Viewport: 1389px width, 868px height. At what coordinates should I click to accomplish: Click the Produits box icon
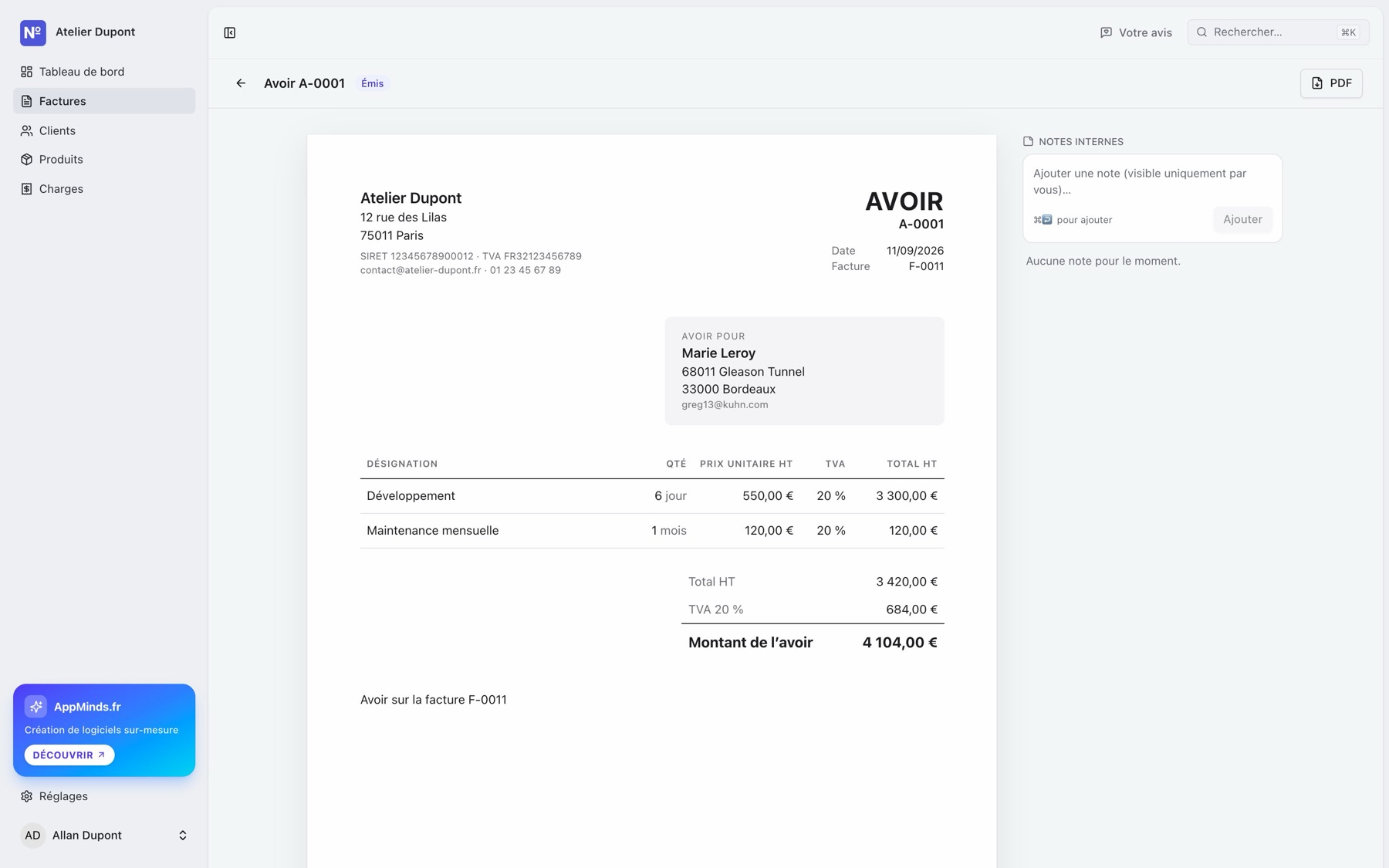[27, 160]
